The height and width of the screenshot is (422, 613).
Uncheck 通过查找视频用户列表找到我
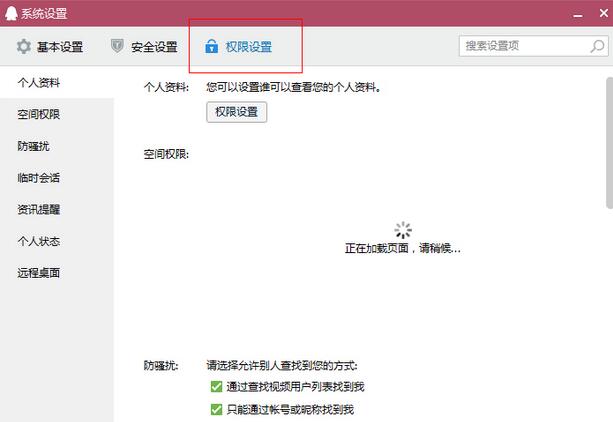pos(216,386)
